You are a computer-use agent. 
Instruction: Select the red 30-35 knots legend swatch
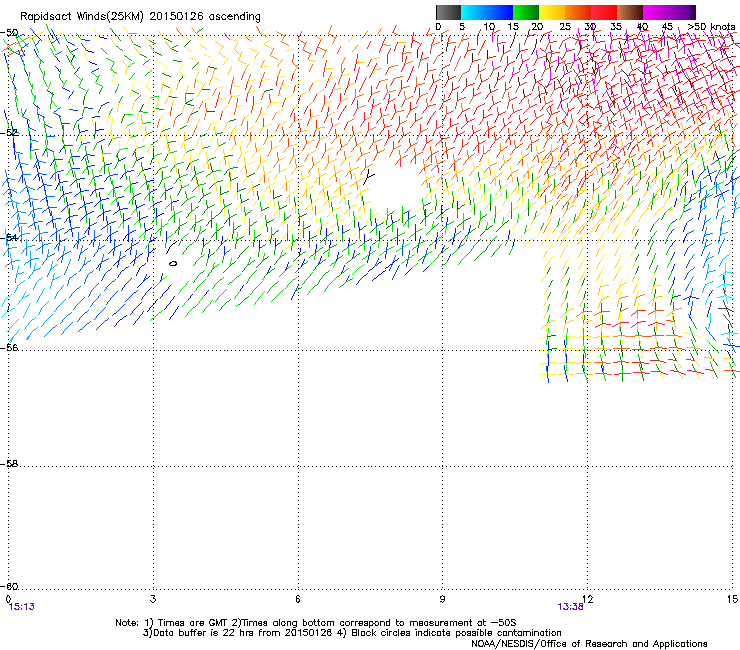pyautogui.click(x=604, y=12)
